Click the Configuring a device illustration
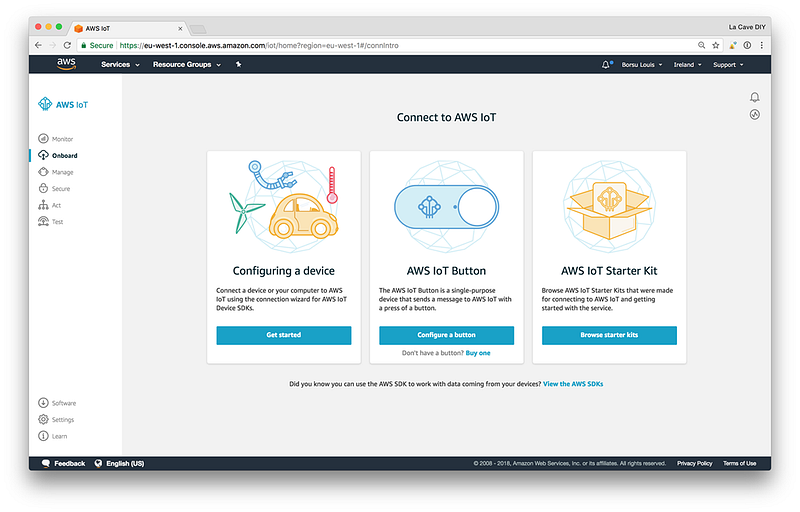This screenshot has height=512, width=800. coord(284,206)
